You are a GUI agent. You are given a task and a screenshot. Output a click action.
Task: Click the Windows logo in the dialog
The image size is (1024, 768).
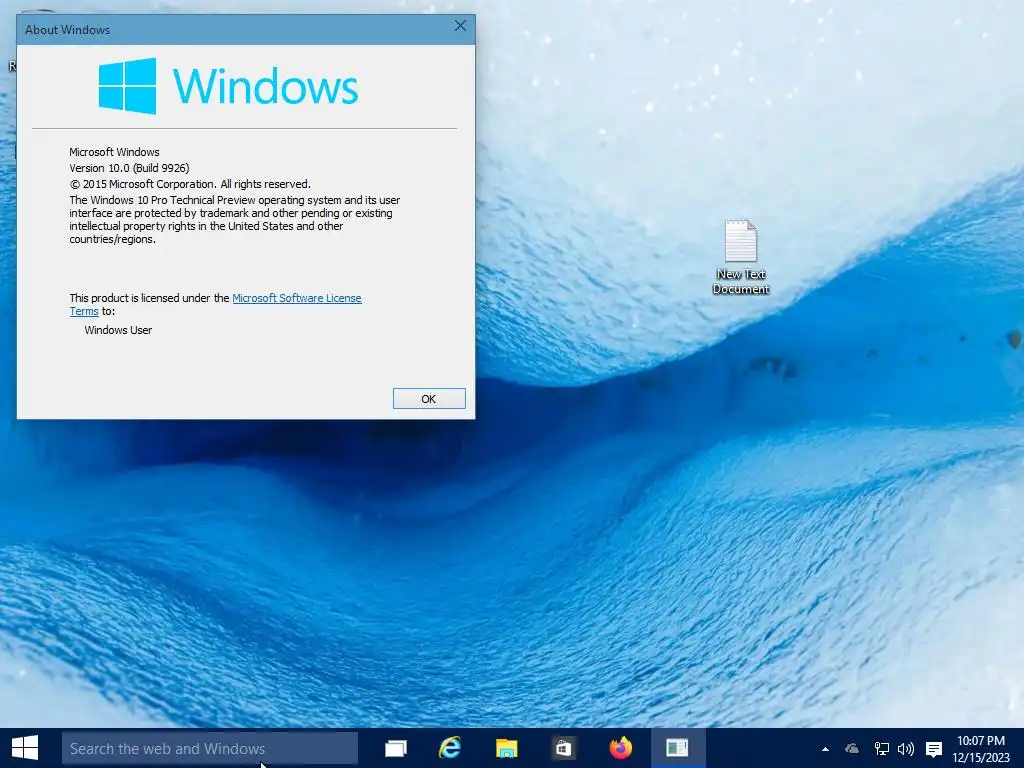pos(228,86)
